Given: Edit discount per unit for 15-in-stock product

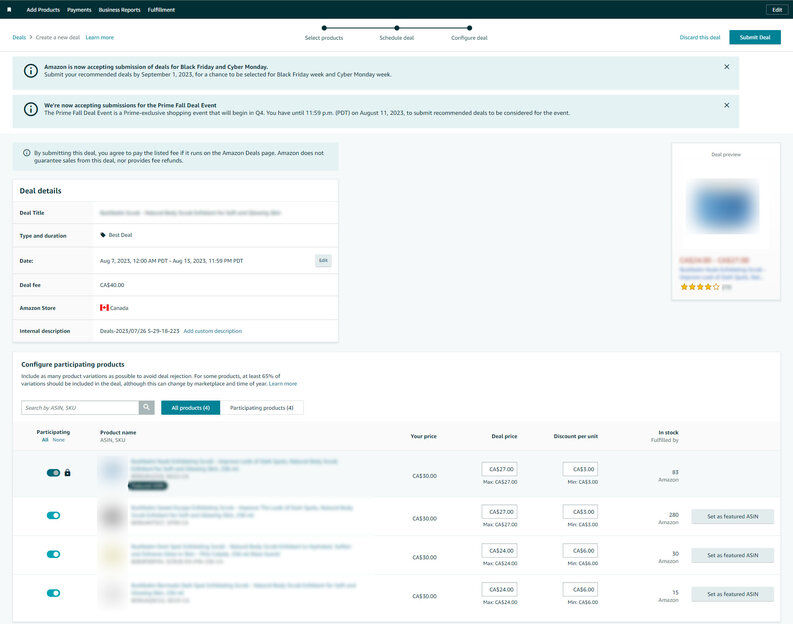Looking at the screenshot, I should (580, 590).
